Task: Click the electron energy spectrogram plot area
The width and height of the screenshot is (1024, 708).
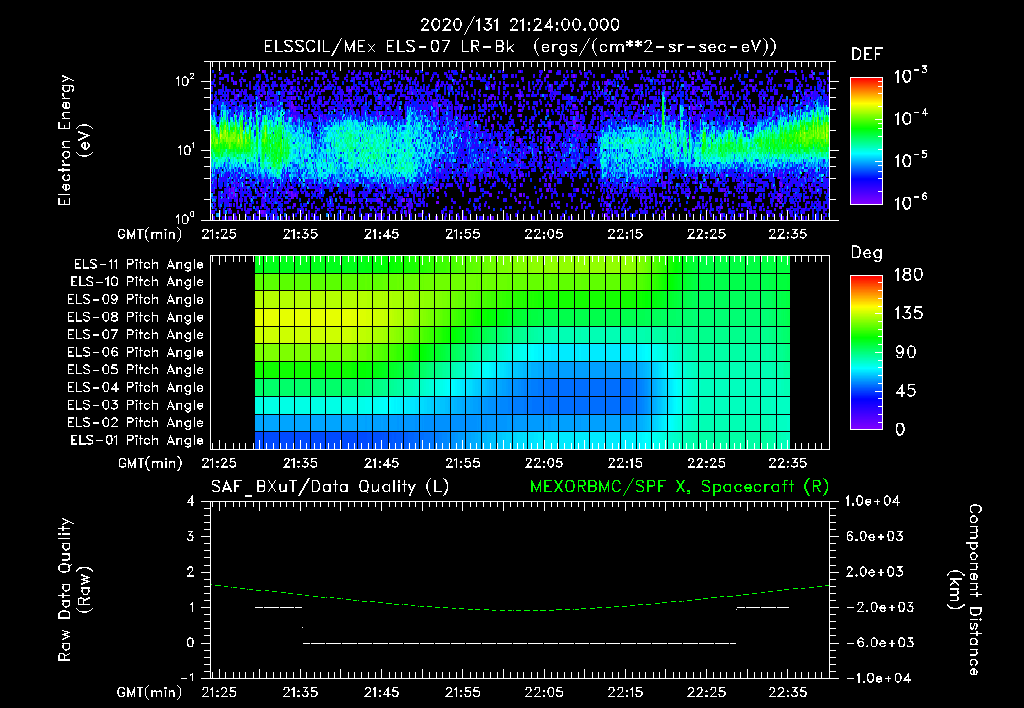Action: pyautogui.click(x=520, y=141)
